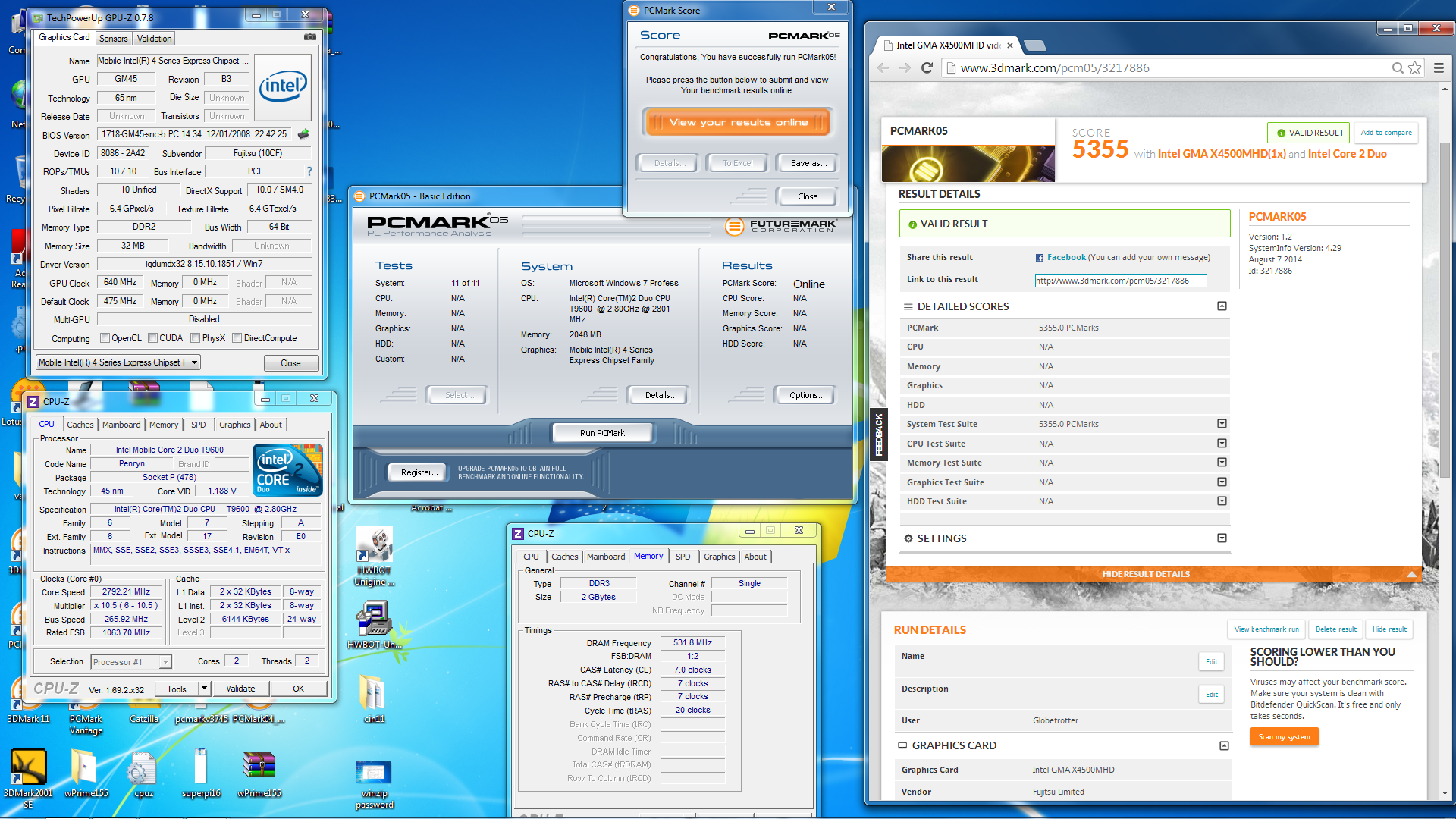
Task: Toggle DirectCompute checkbox in GPU-Z
Action: click(237, 338)
